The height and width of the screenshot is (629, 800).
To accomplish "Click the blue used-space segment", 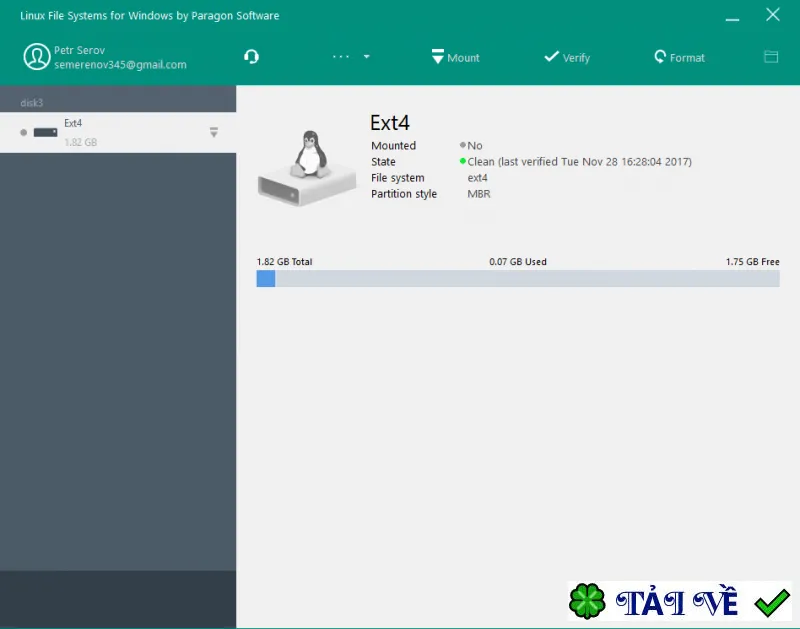I will click(266, 279).
